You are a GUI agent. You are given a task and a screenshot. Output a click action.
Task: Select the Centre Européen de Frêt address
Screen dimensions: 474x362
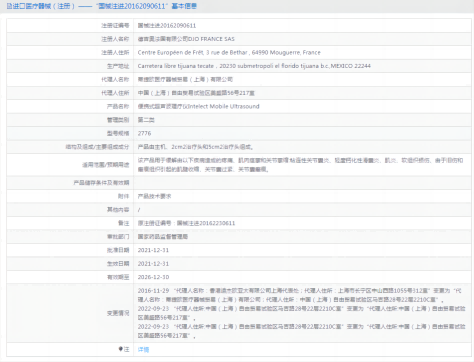click(x=229, y=52)
